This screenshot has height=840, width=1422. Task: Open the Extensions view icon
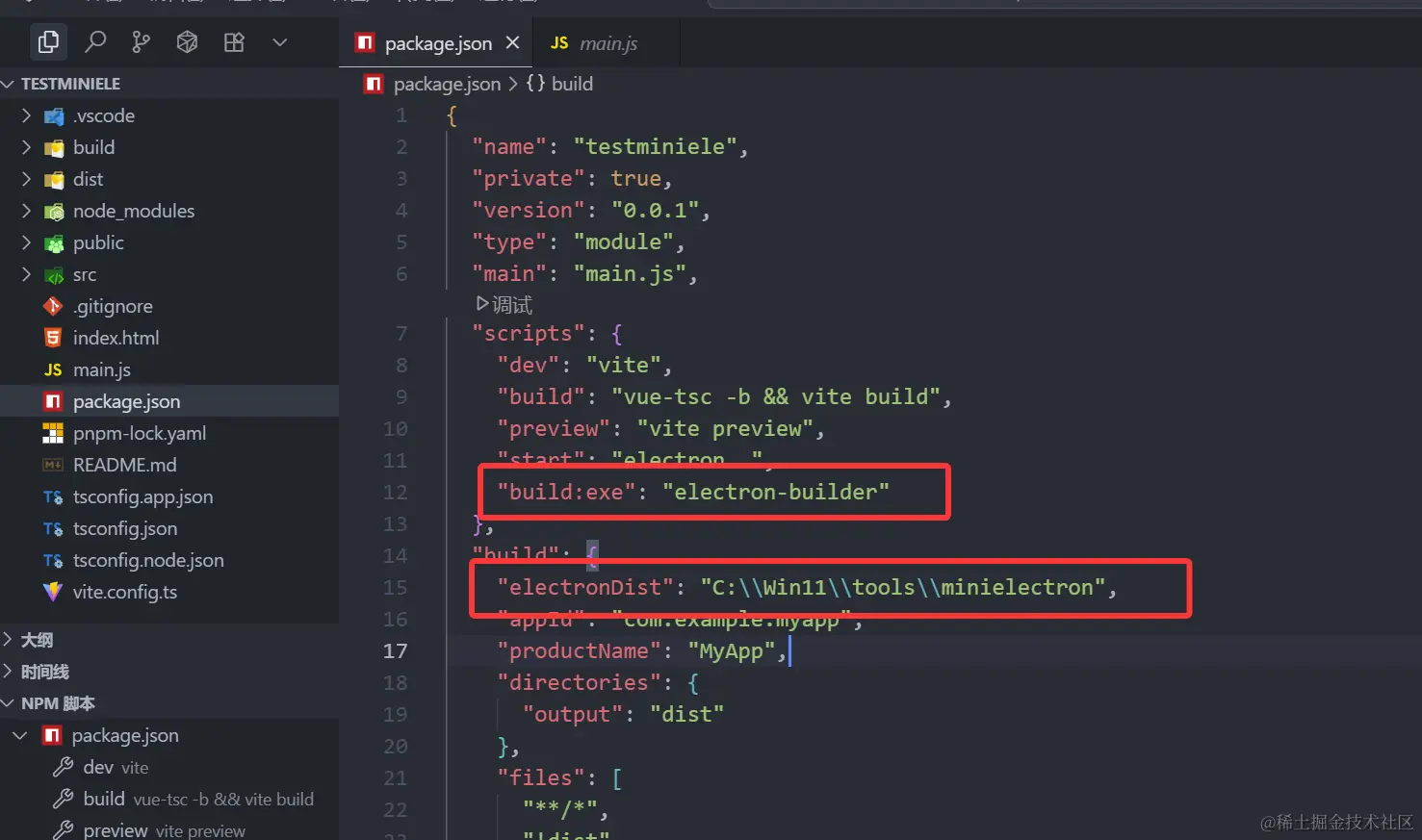point(234,41)
